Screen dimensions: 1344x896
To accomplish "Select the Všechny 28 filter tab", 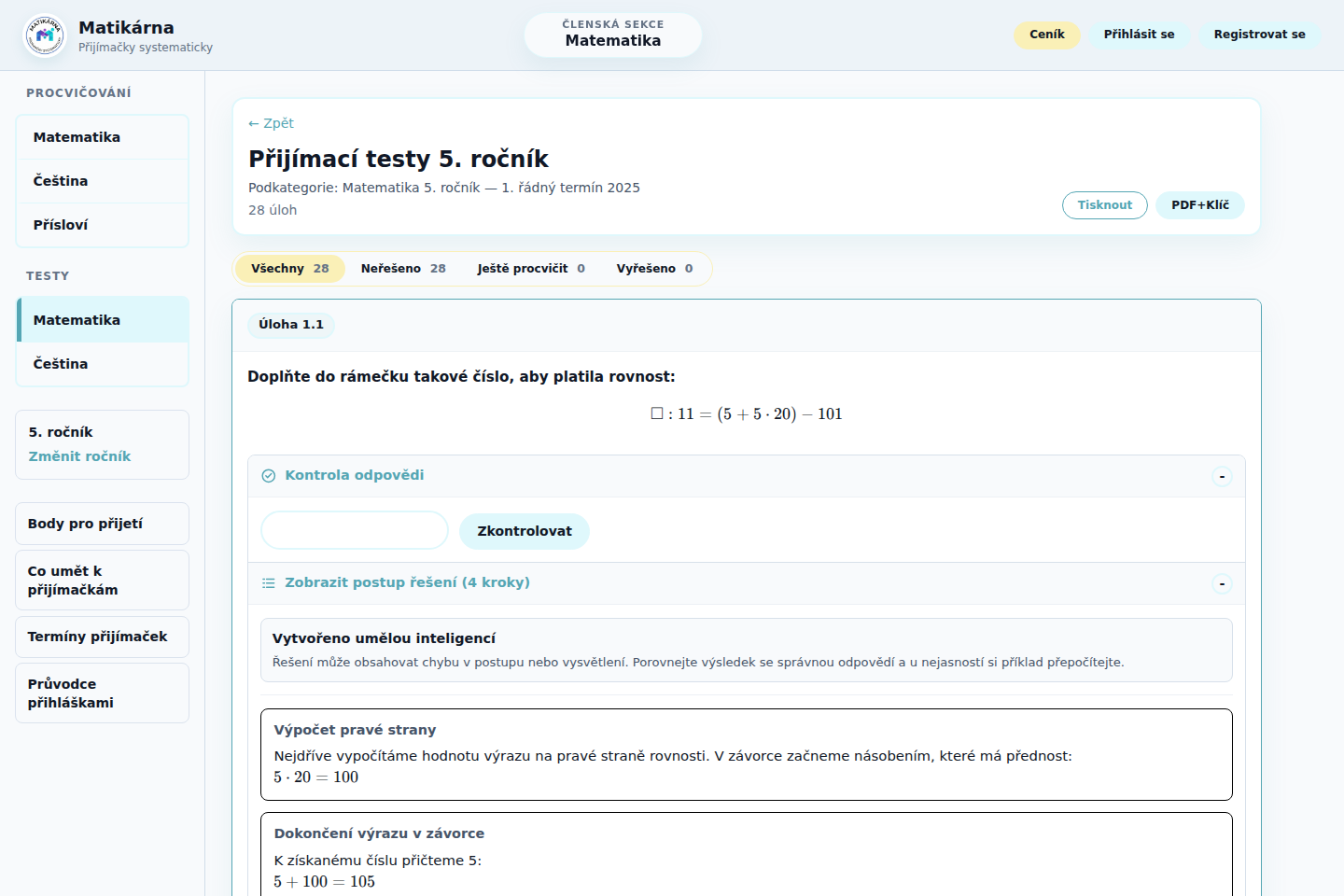I will pyautogui.click(x=290, y=269).
